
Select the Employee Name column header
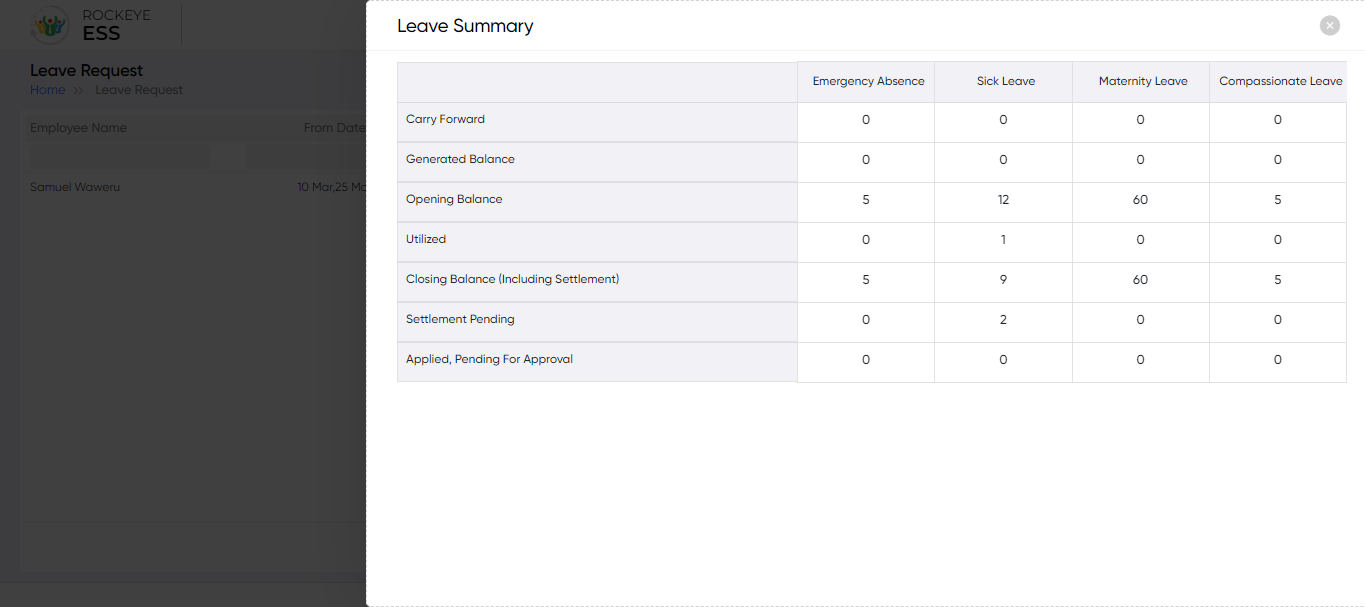click(78, 128)
